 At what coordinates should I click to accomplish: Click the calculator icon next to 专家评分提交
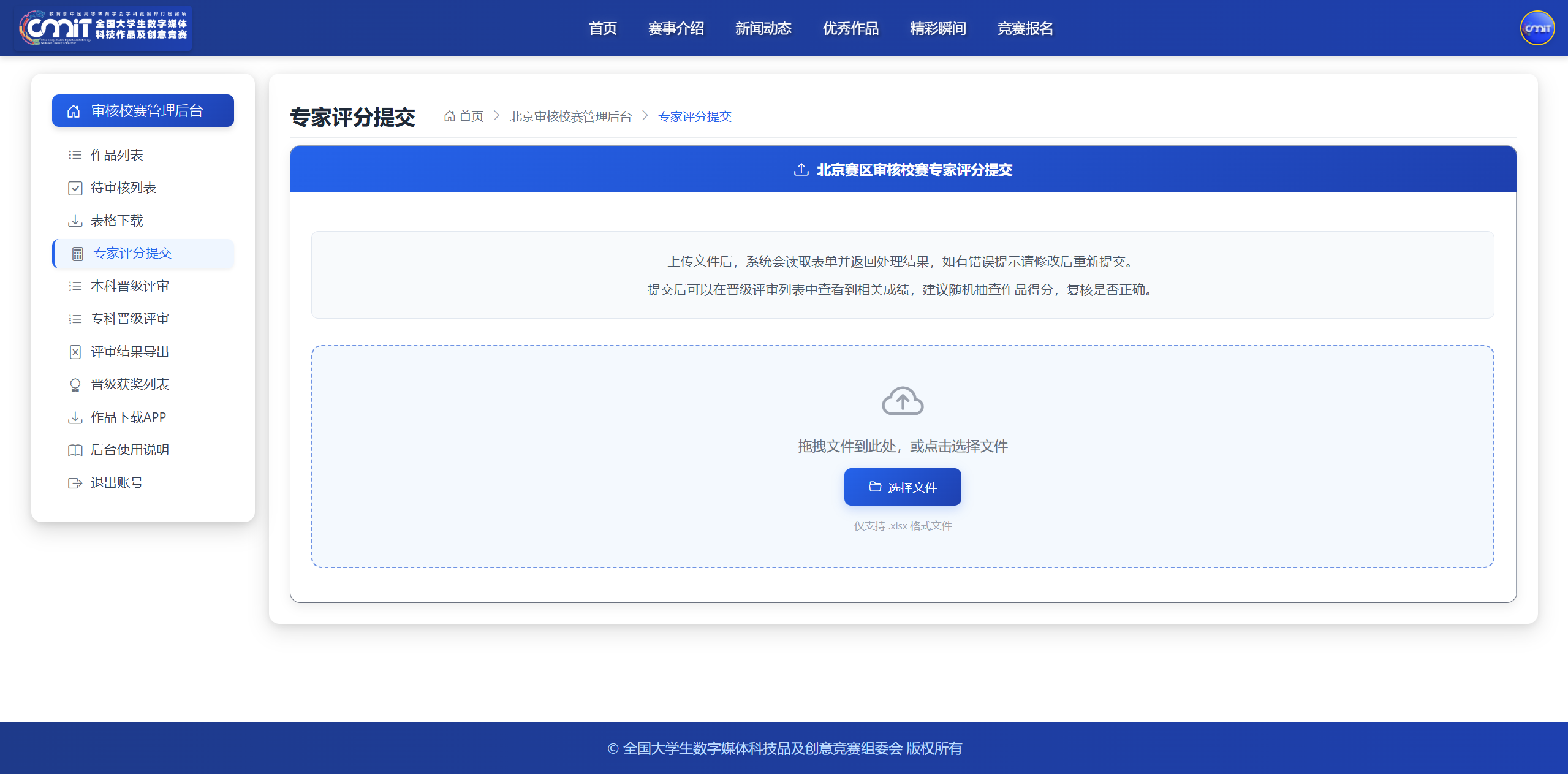coord(77,254)
